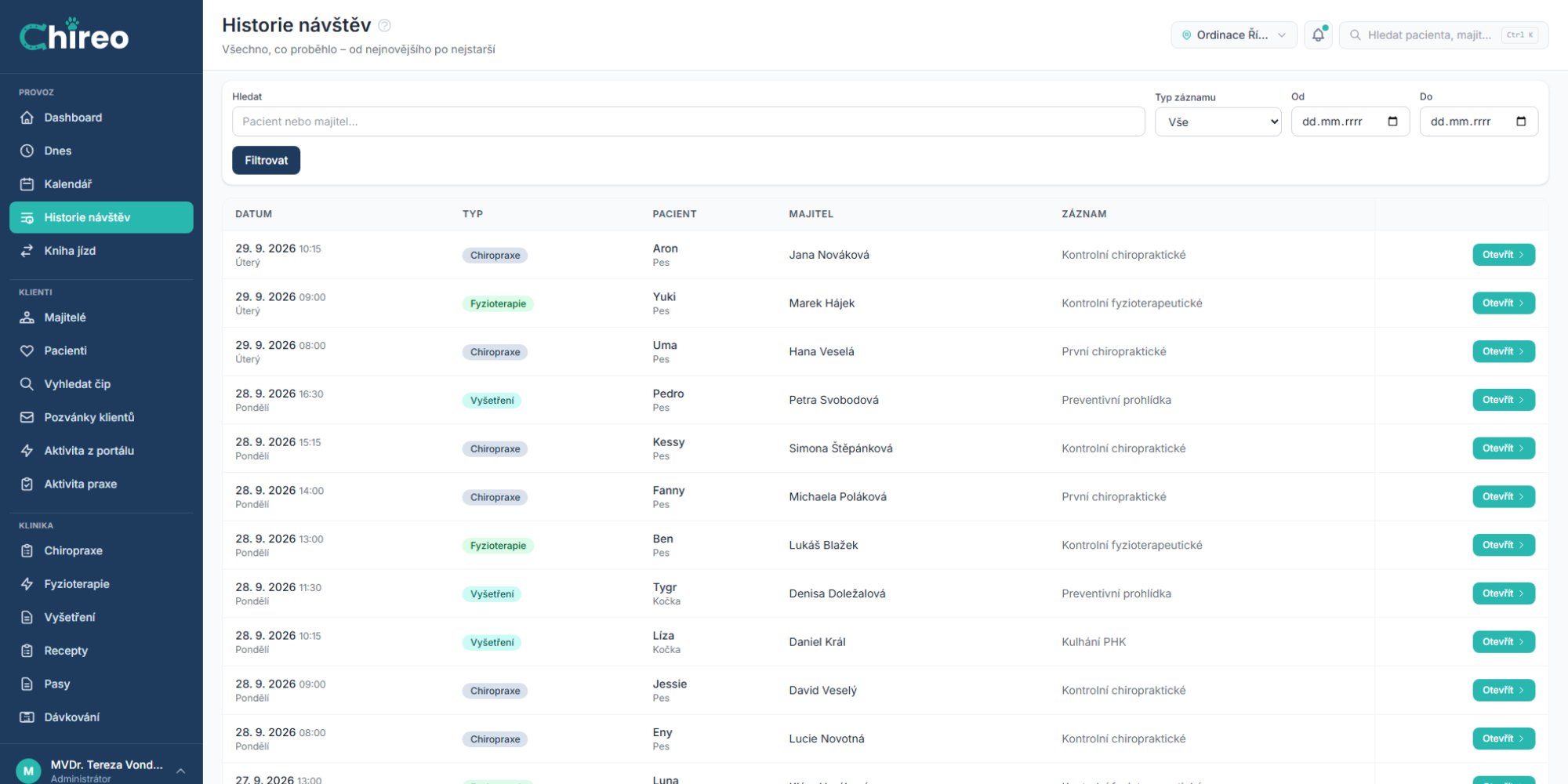Click owner name Lucie Novotná

[x=826, y=739]
